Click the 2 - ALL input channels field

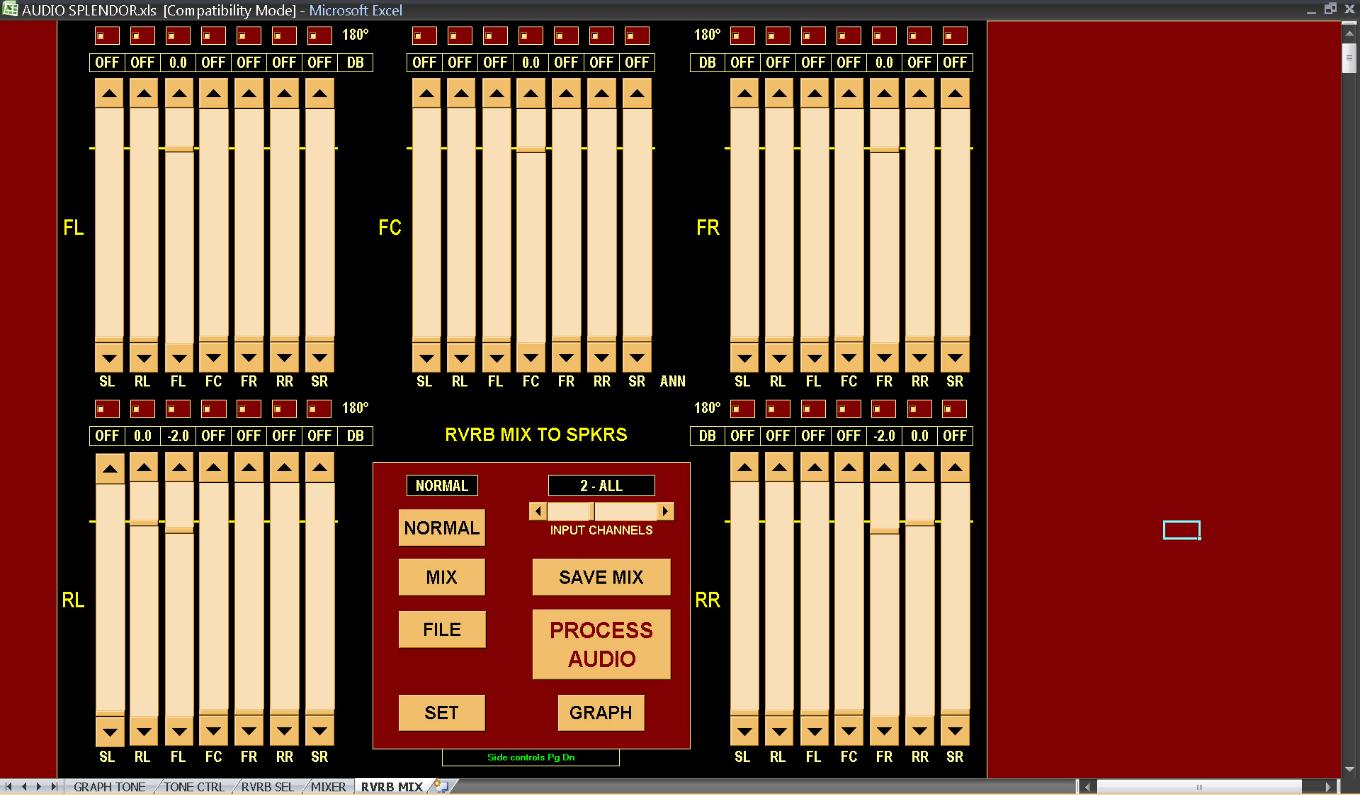[x=601, y=486]
